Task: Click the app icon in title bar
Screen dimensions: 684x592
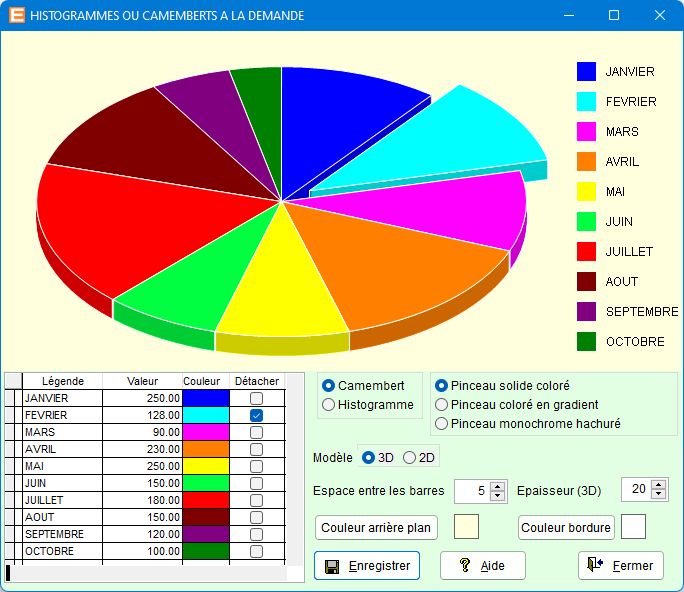Action: 17,16
